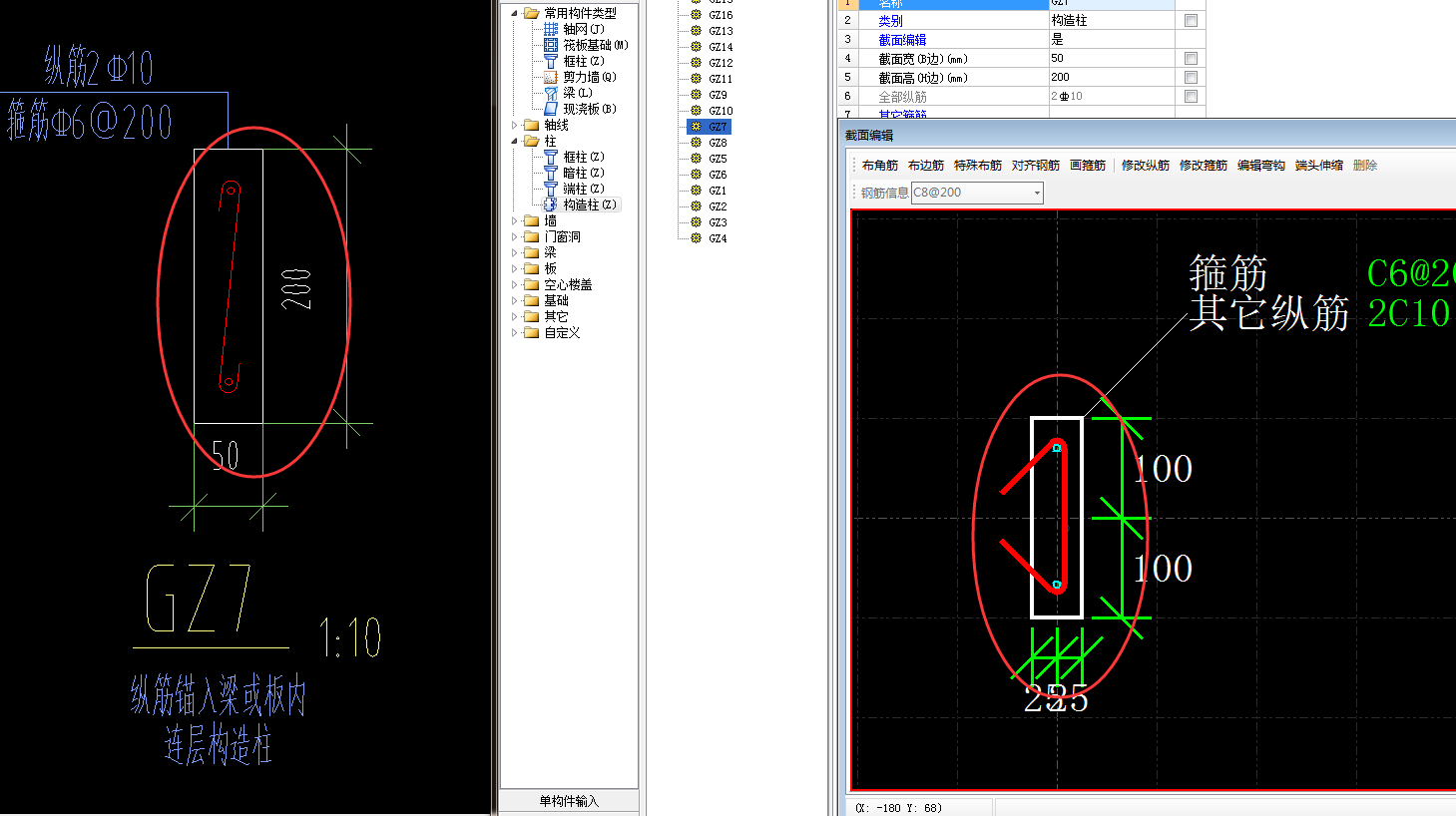Viewport: 1456px width, 816px height.
Task: Choose 编辑弯钩 tool
Action: point(1261,166)
